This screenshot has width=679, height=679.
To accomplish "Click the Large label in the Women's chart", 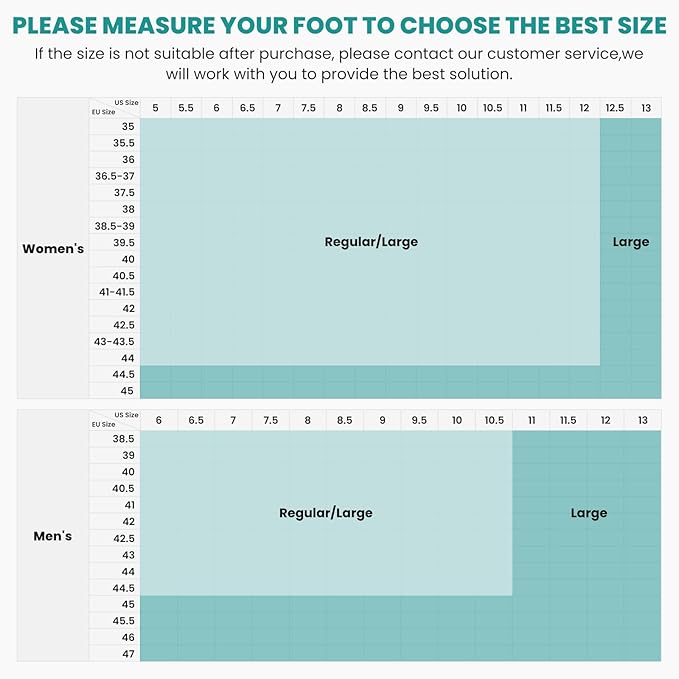I will (630, 242).
